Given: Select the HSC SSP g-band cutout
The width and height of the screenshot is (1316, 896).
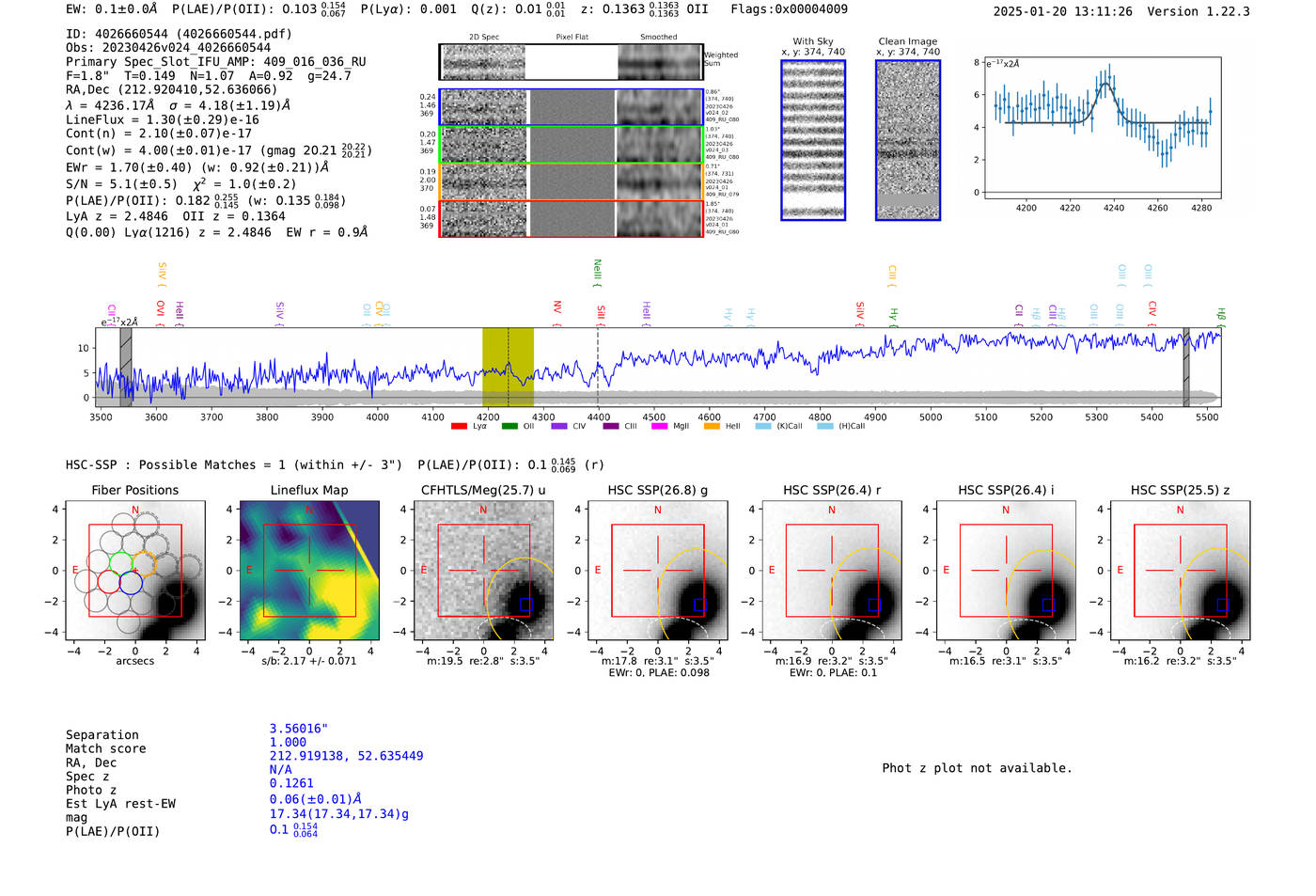Looking at the screenshot, I should tap(658, 571).
